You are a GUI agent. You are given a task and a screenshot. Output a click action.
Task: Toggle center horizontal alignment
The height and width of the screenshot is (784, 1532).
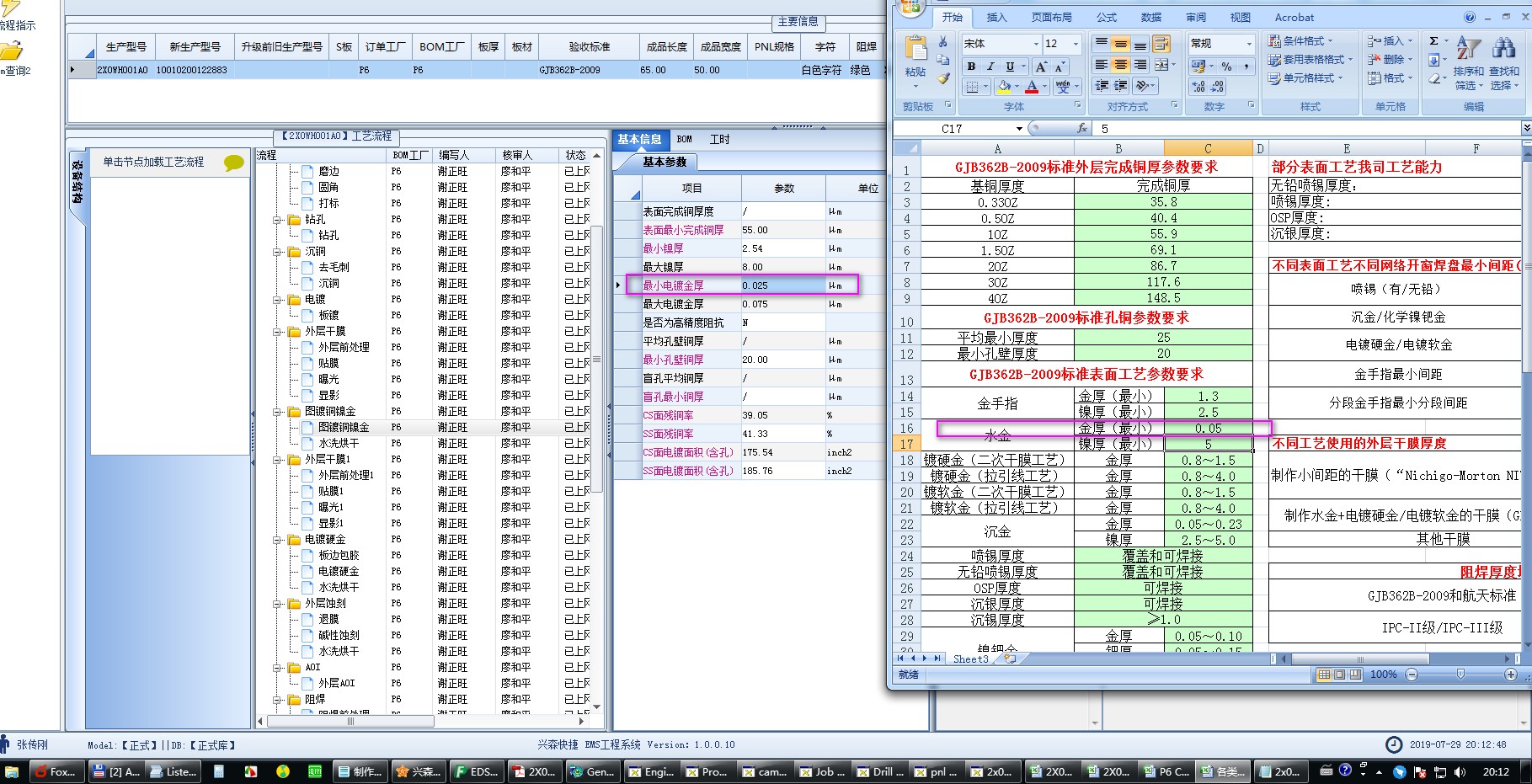coord(1120,65)
